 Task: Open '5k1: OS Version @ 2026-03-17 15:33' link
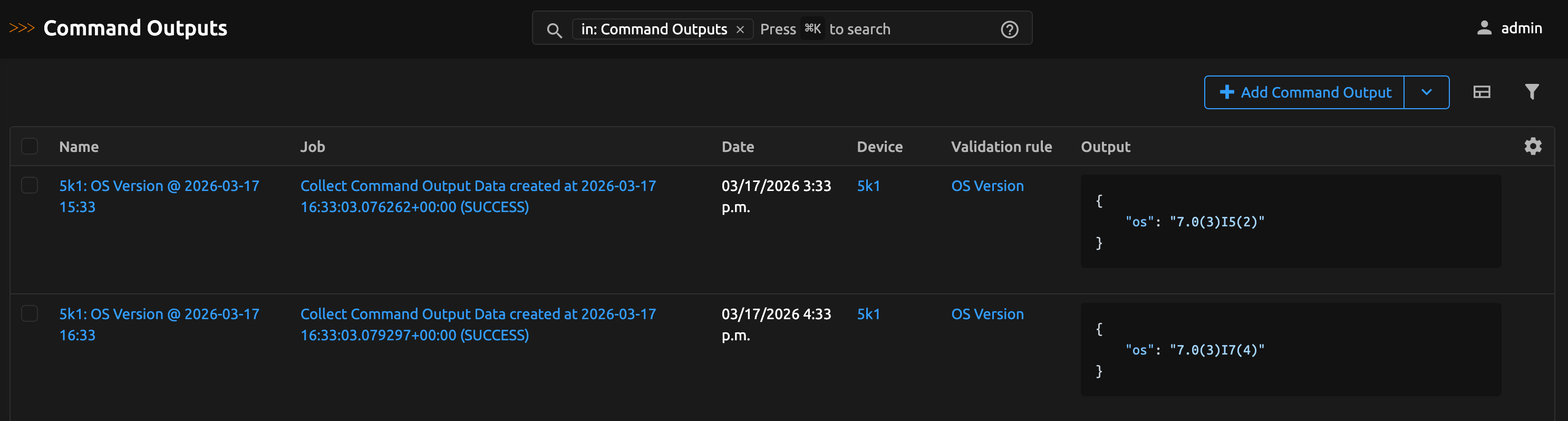[x=159, y=196]
